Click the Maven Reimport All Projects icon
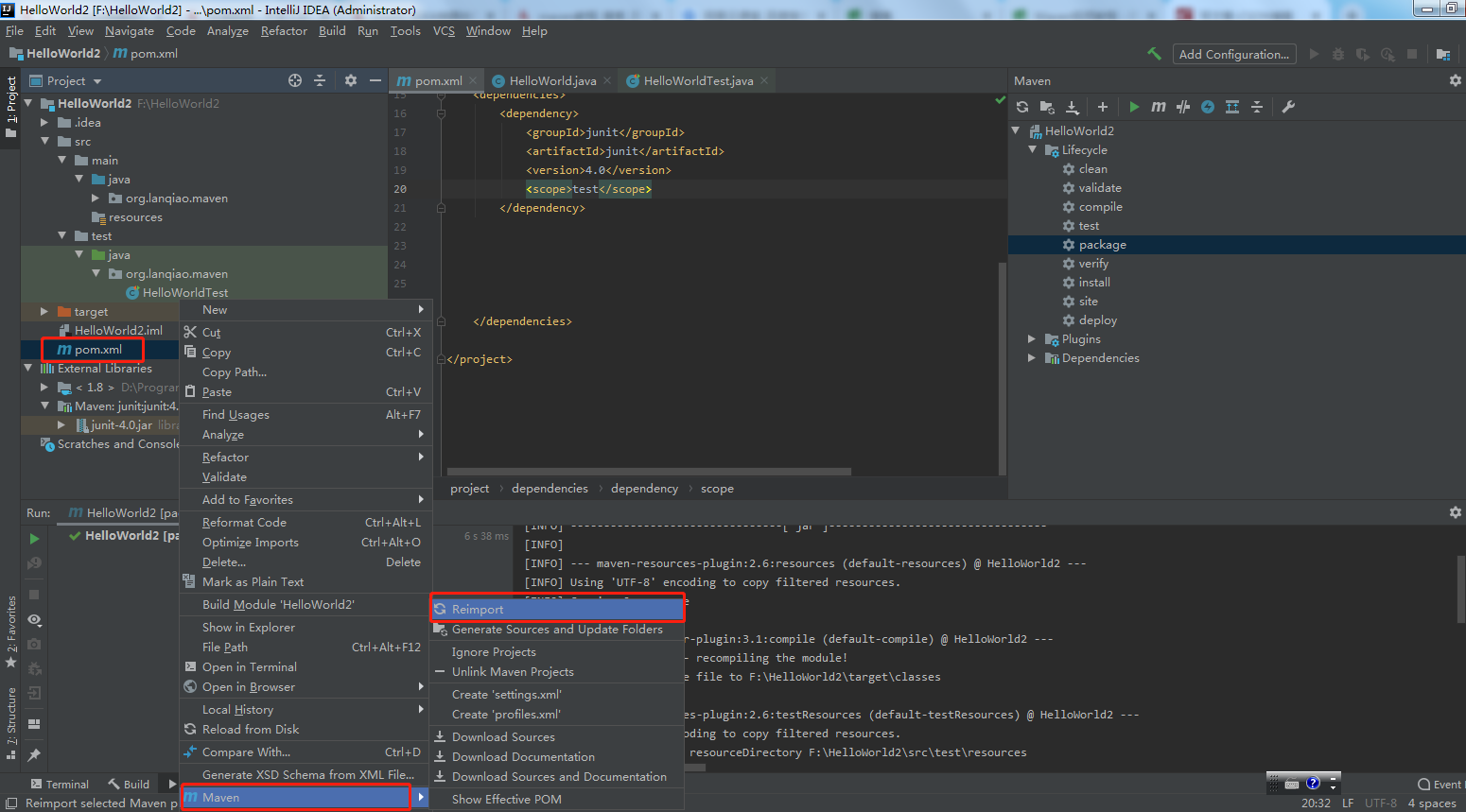1466x812 pixels. pyautogui.click(x=1022, y=107)
